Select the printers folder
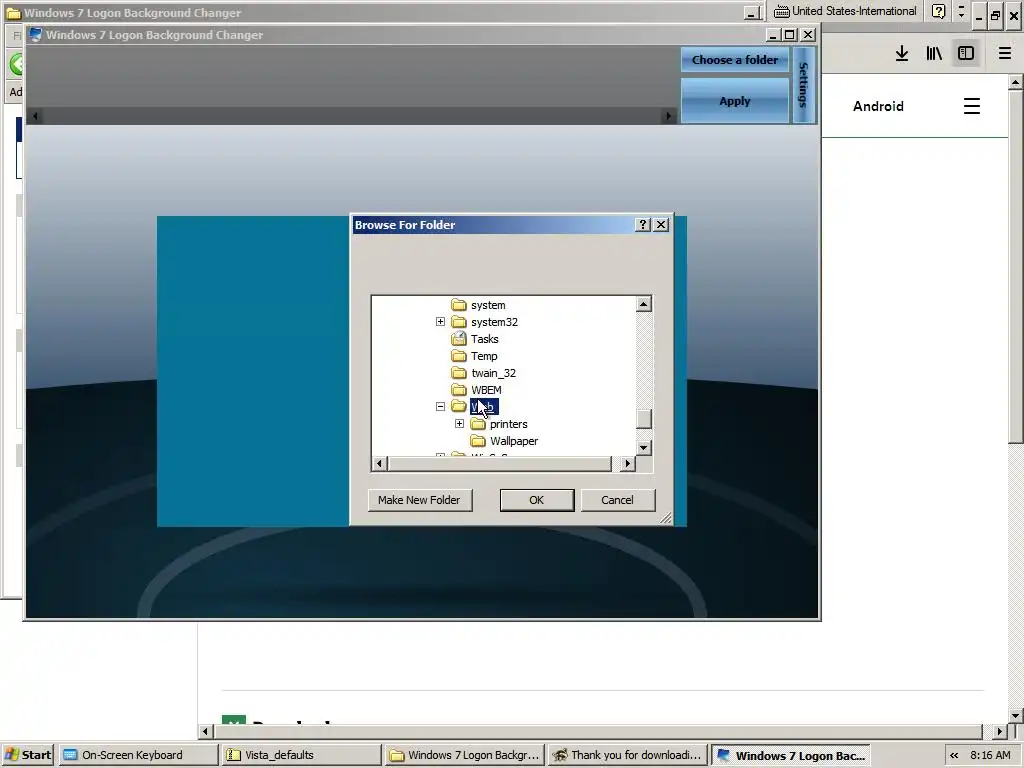This screenshot has height=768, width=1024. pyautogui.click(x=509, y=424)
